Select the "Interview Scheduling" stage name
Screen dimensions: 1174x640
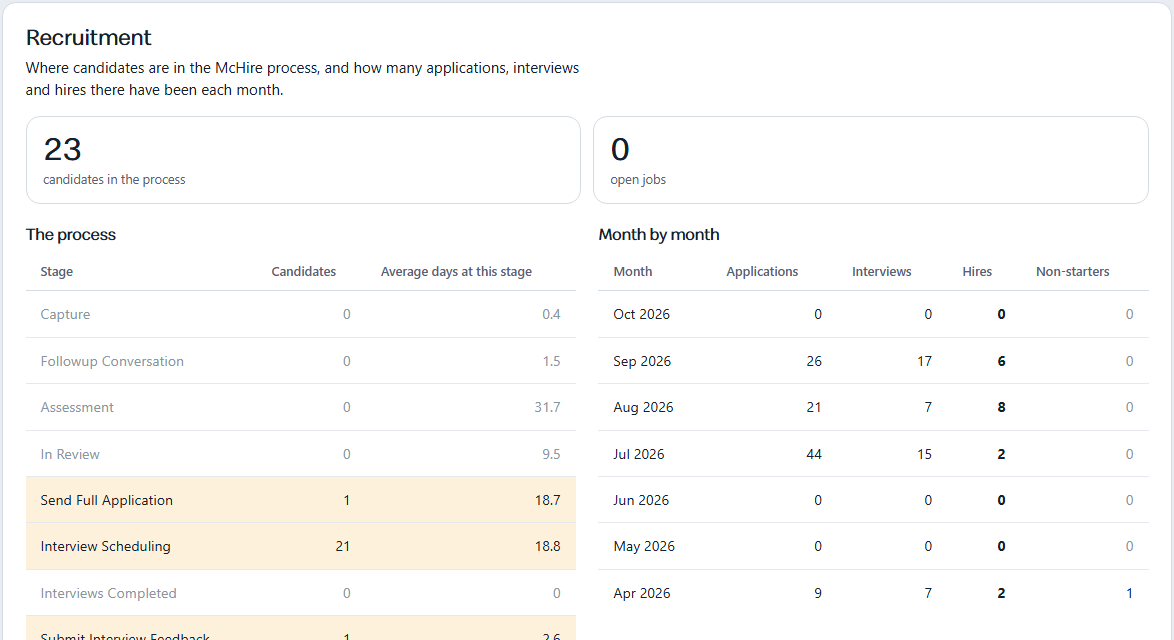(x=106, y=546)
